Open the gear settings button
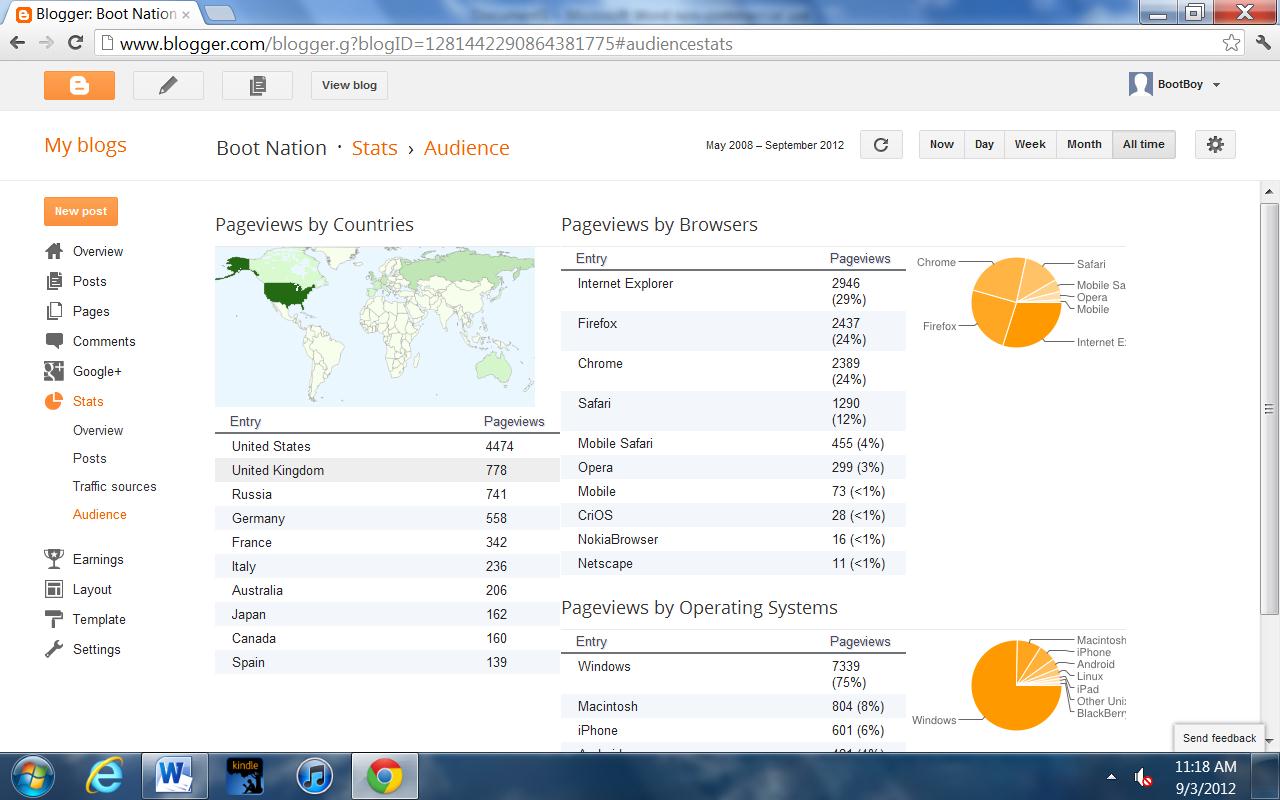Image resolution: width=1280 pixels, height=800 pixels. point(1215,144)
